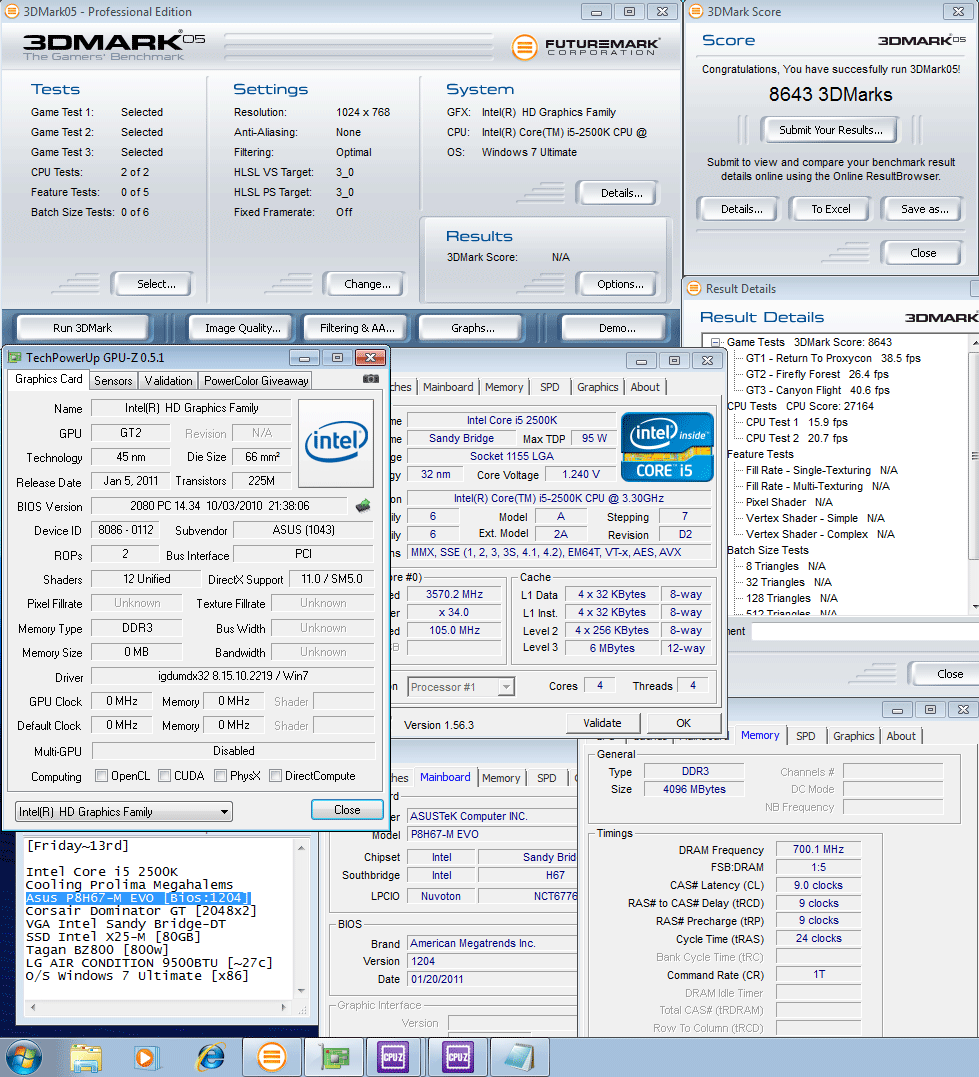Switch to 3DMark05 orange taskbar icon

click(272, 1057)
